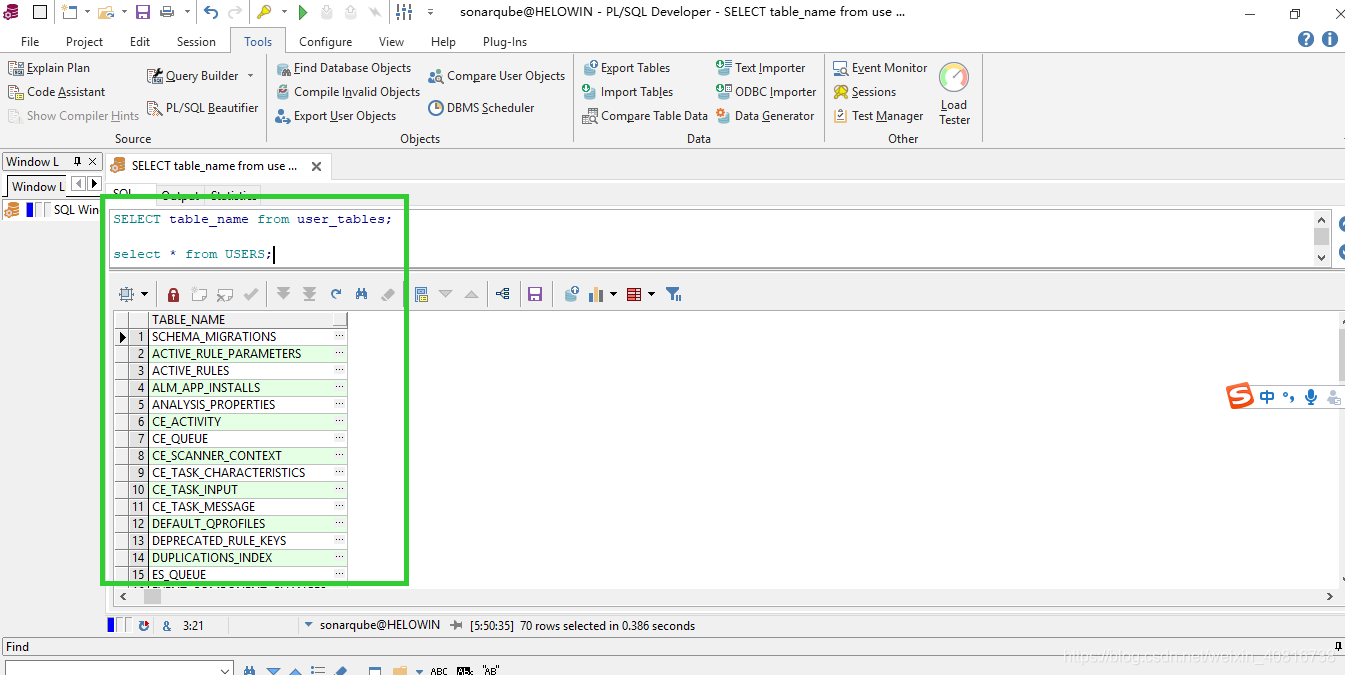The image size is (1345, 675).
Task: Select the SCHEMA_MIGRATIONS cell
Action: point(240,337)
